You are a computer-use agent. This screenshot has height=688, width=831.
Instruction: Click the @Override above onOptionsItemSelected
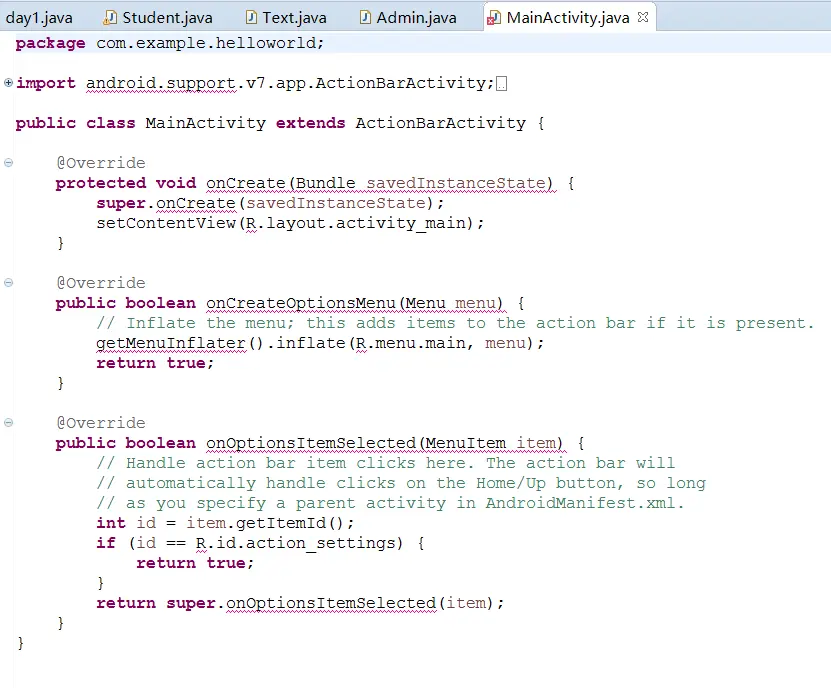[x=101, y=423]
